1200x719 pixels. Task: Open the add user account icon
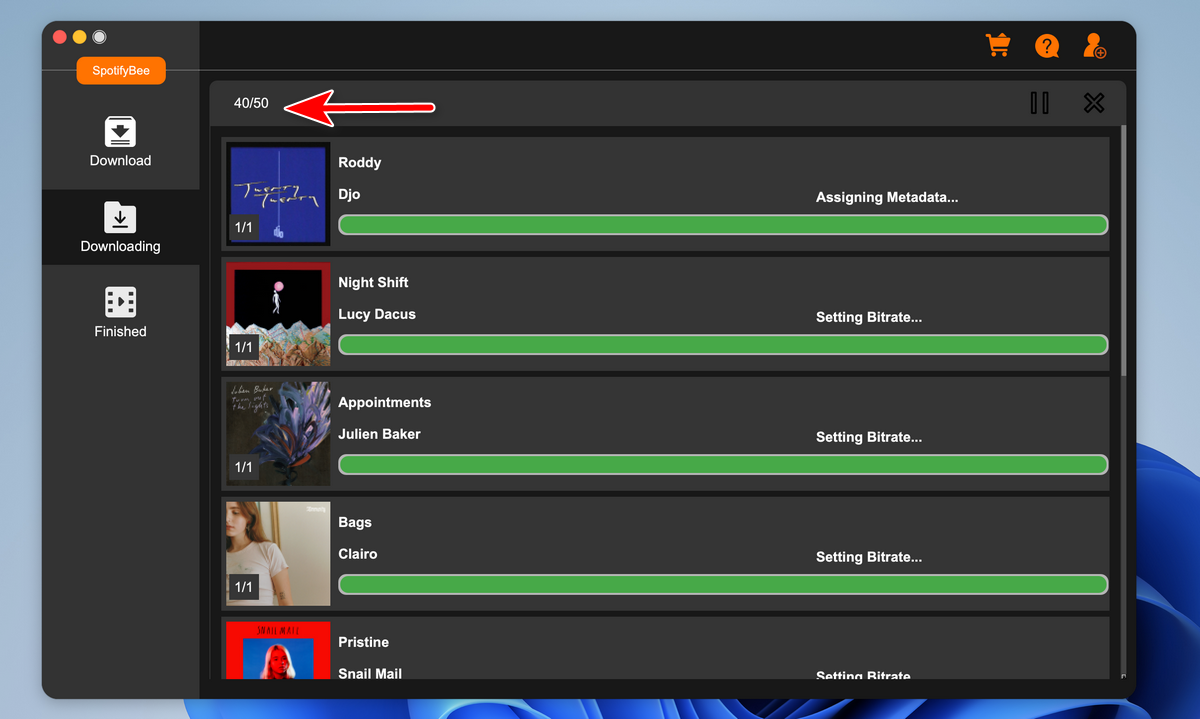1095,46
